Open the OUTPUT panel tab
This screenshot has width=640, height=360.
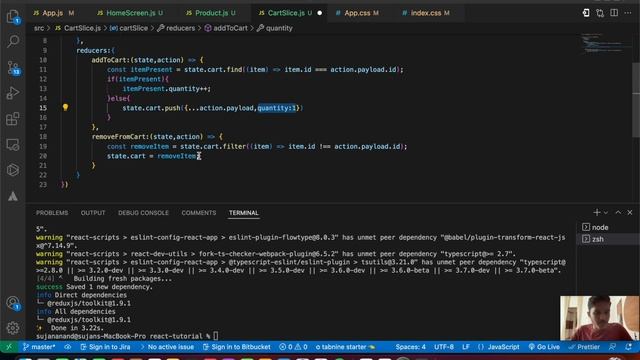[93, 213]
